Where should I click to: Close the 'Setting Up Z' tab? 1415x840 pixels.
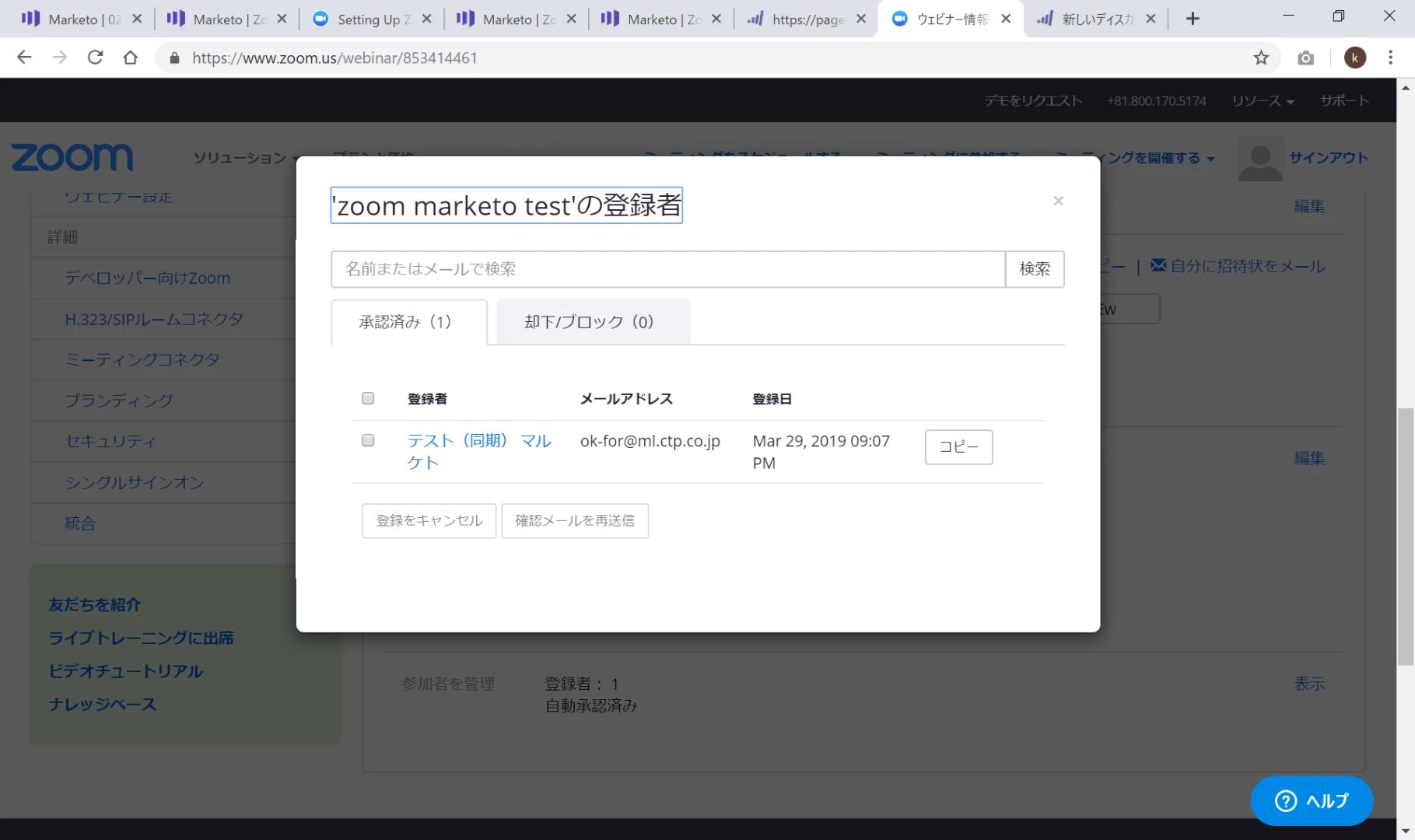(426, 19)
